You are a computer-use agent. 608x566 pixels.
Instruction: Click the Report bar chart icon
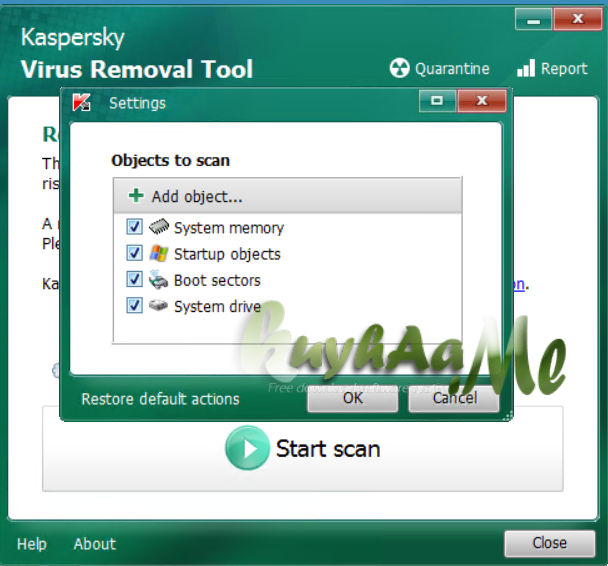[526, 68]
